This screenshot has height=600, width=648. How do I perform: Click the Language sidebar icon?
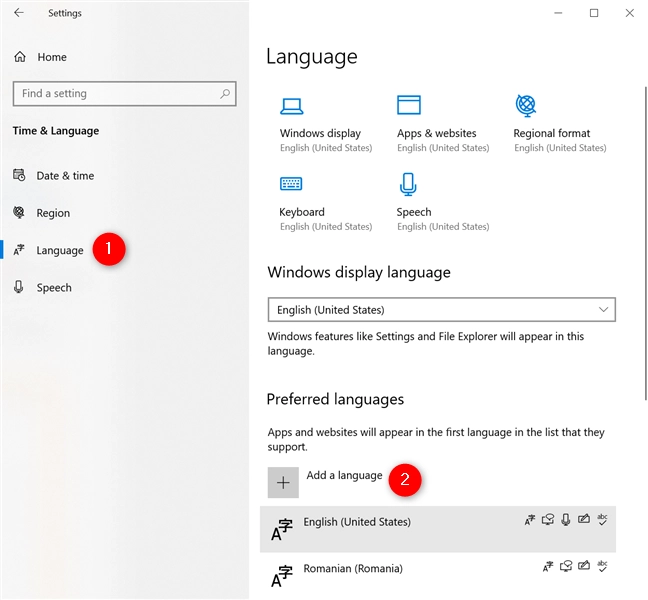click(x=19, y=250)
